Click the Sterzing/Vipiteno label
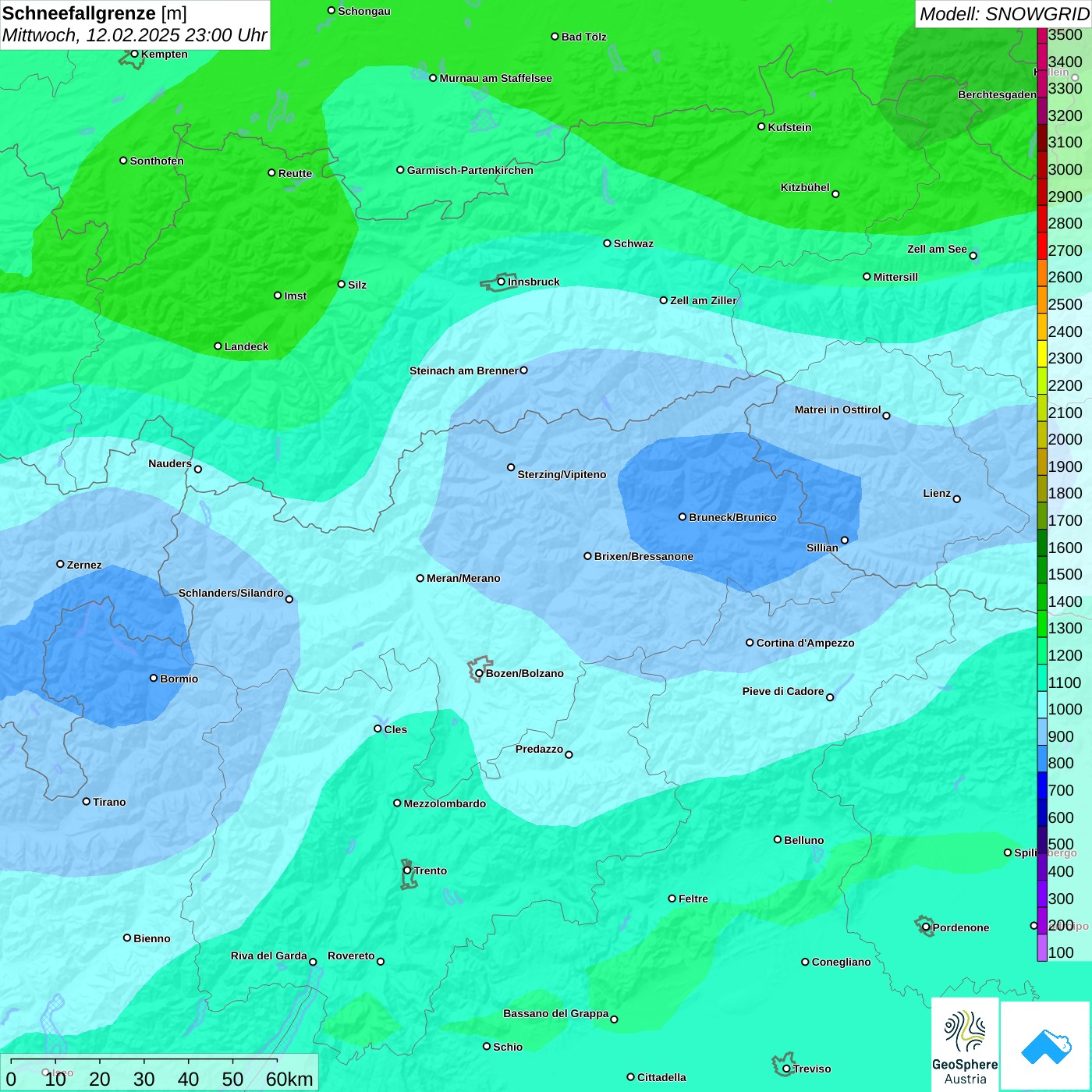Image resolution: width=1092 pixels, height=1092 pixels. coord(562,474)
